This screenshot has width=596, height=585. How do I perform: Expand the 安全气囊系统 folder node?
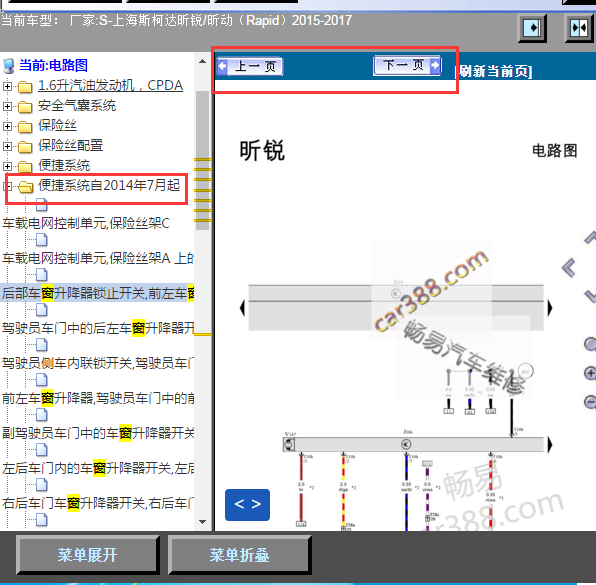click(x=7, y=106)
